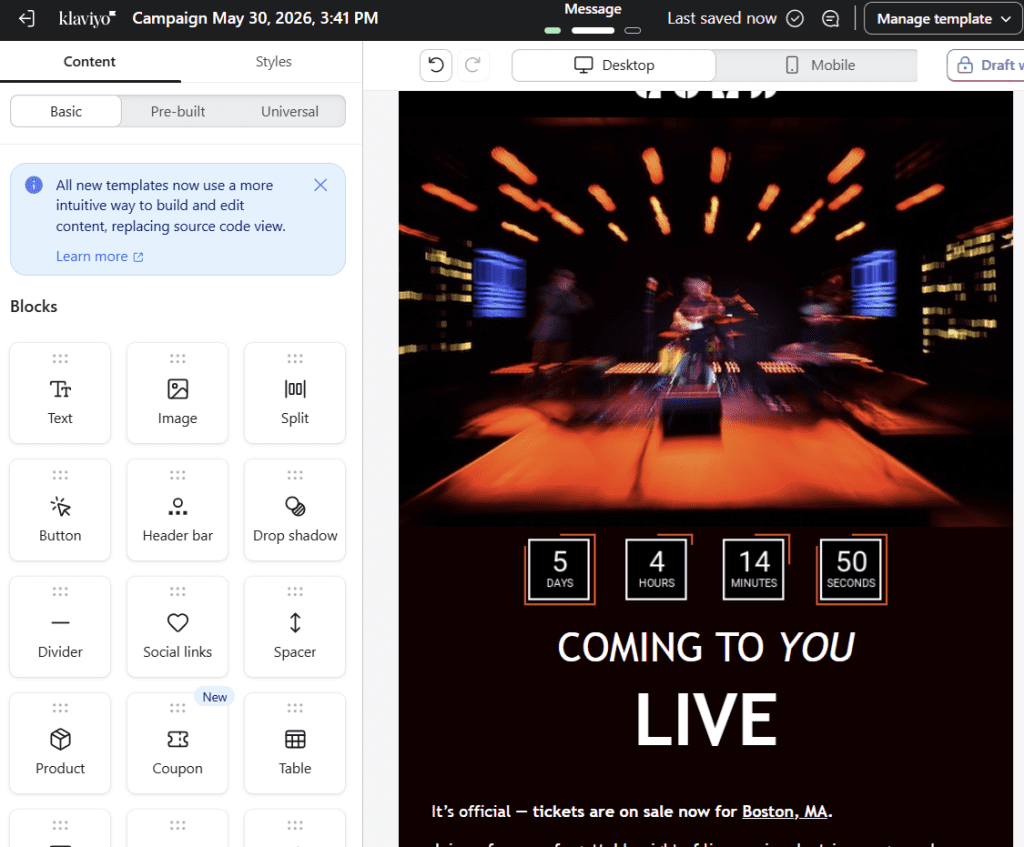The height and width of the screenshot is (847, 1024).
Task: Click the Klaviyo logo
Action: tap(87, 18)
